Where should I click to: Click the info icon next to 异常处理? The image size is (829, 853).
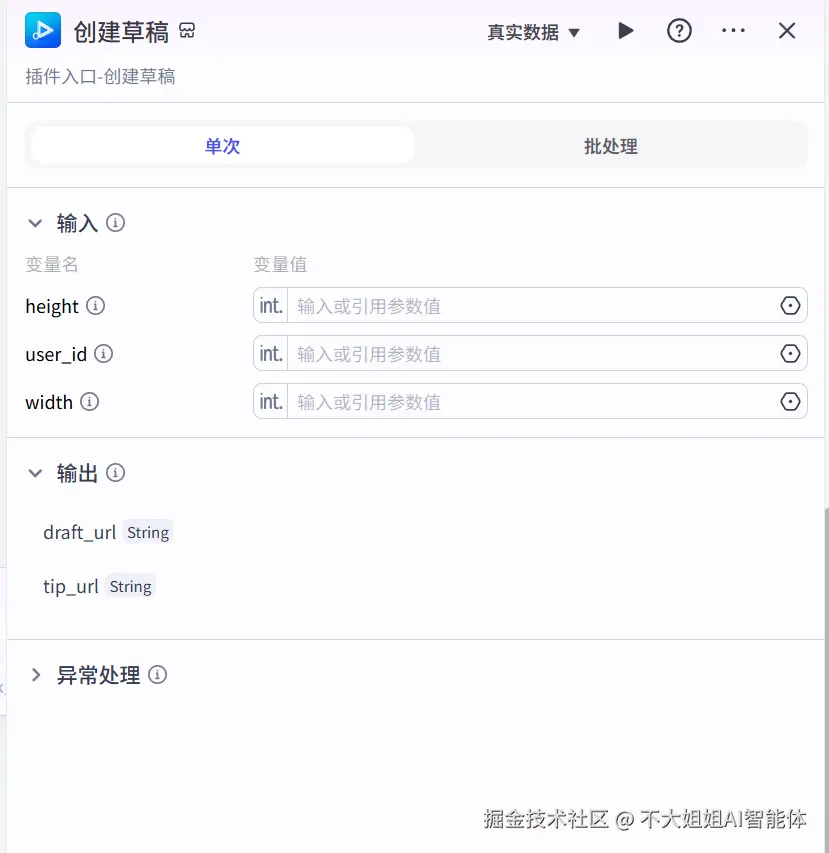coord(157,675)
